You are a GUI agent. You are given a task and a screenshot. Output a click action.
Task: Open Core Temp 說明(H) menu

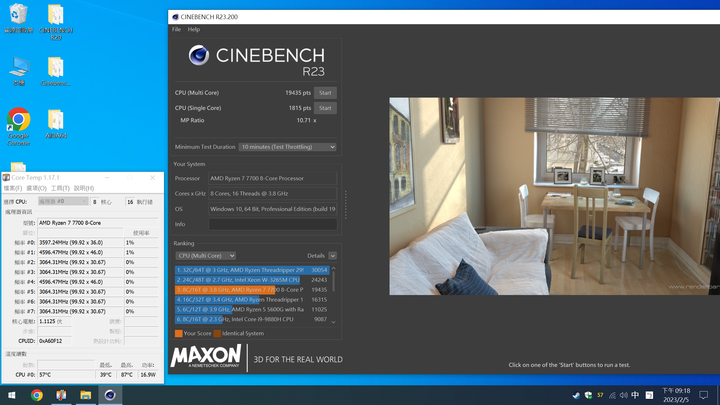point(84,188)
